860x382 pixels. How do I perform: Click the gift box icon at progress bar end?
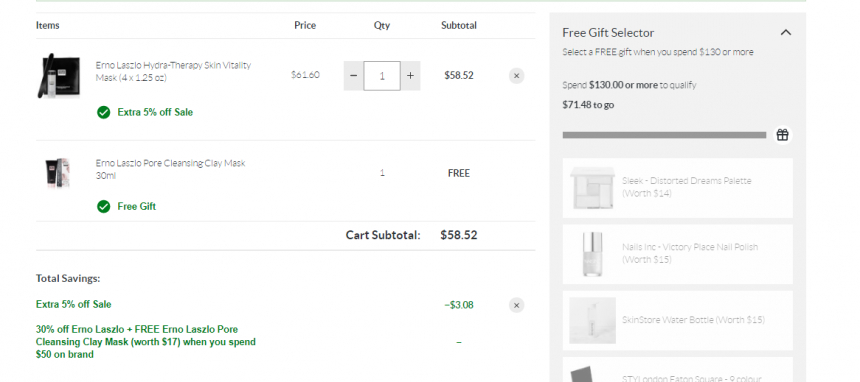783,135
